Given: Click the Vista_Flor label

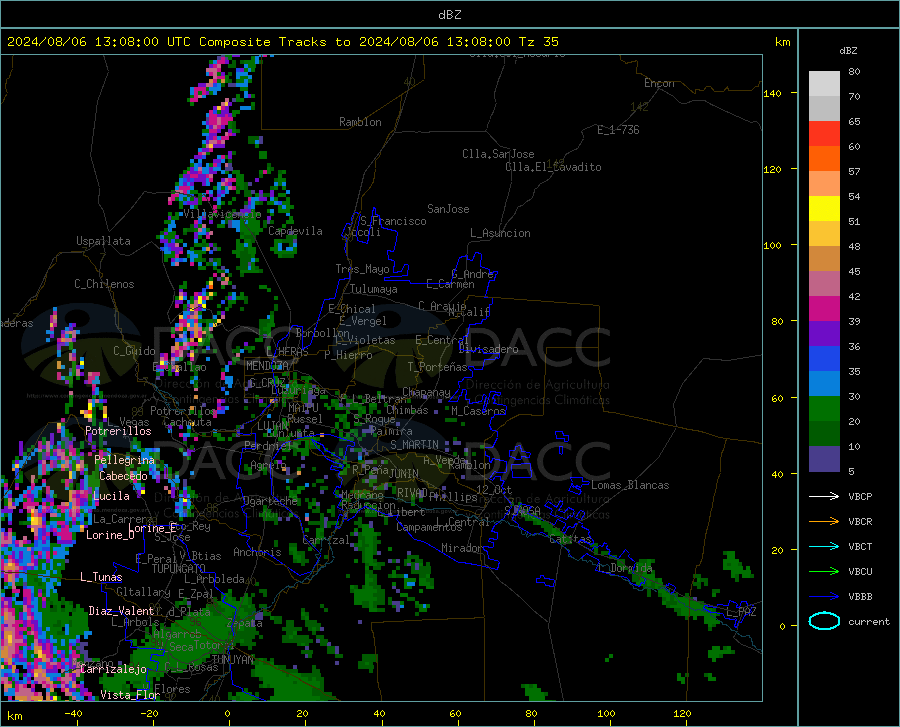Looking at the screenshot, I should point(130,695).
